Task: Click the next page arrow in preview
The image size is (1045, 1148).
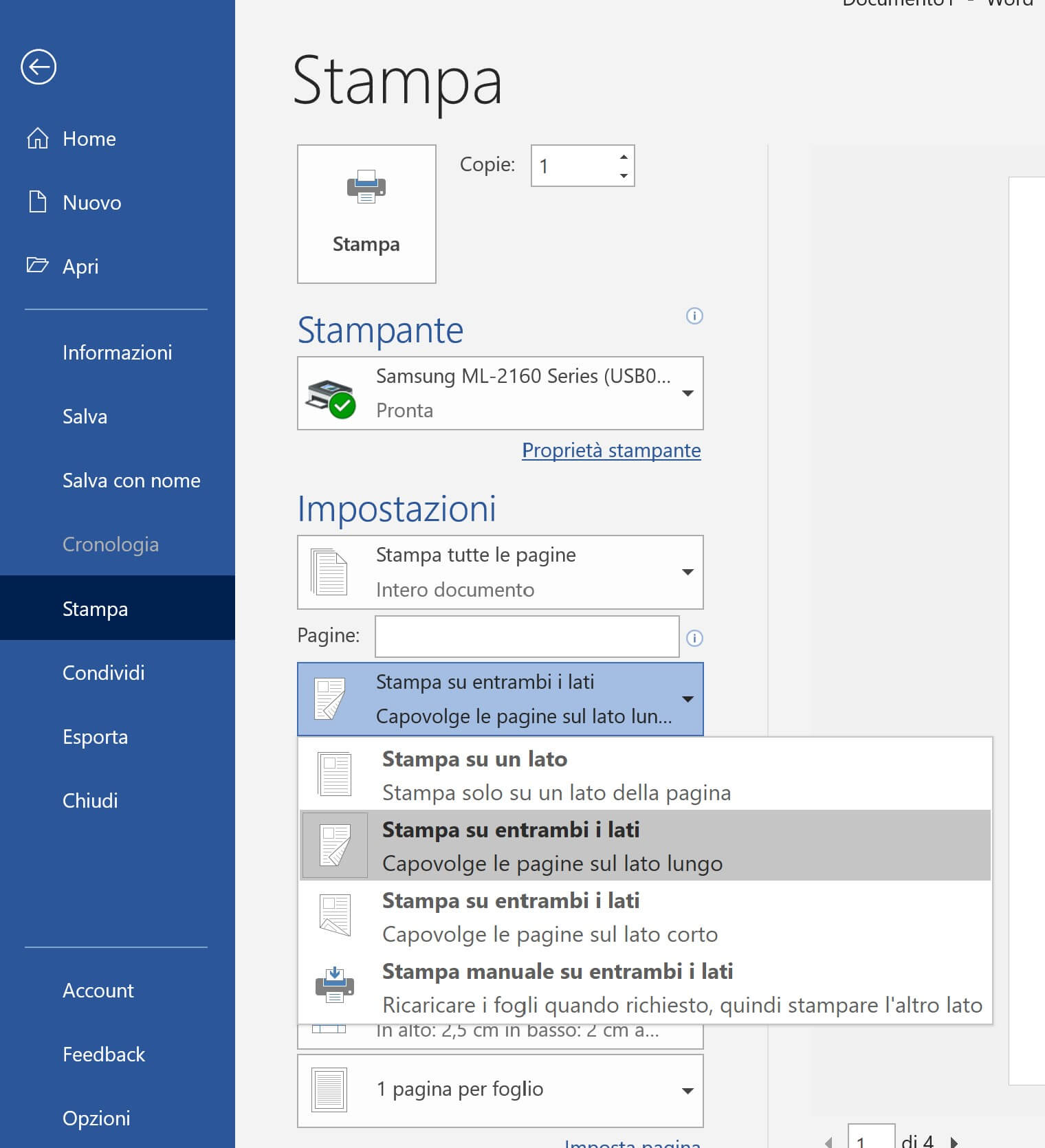Action: click(954, 1141)
